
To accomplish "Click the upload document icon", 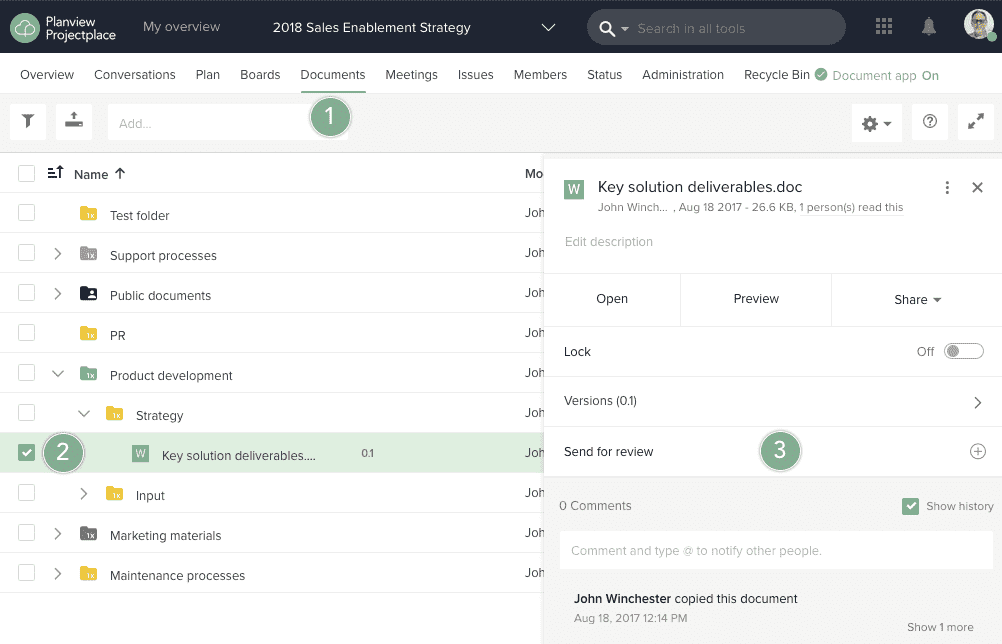I will (74, 122).
